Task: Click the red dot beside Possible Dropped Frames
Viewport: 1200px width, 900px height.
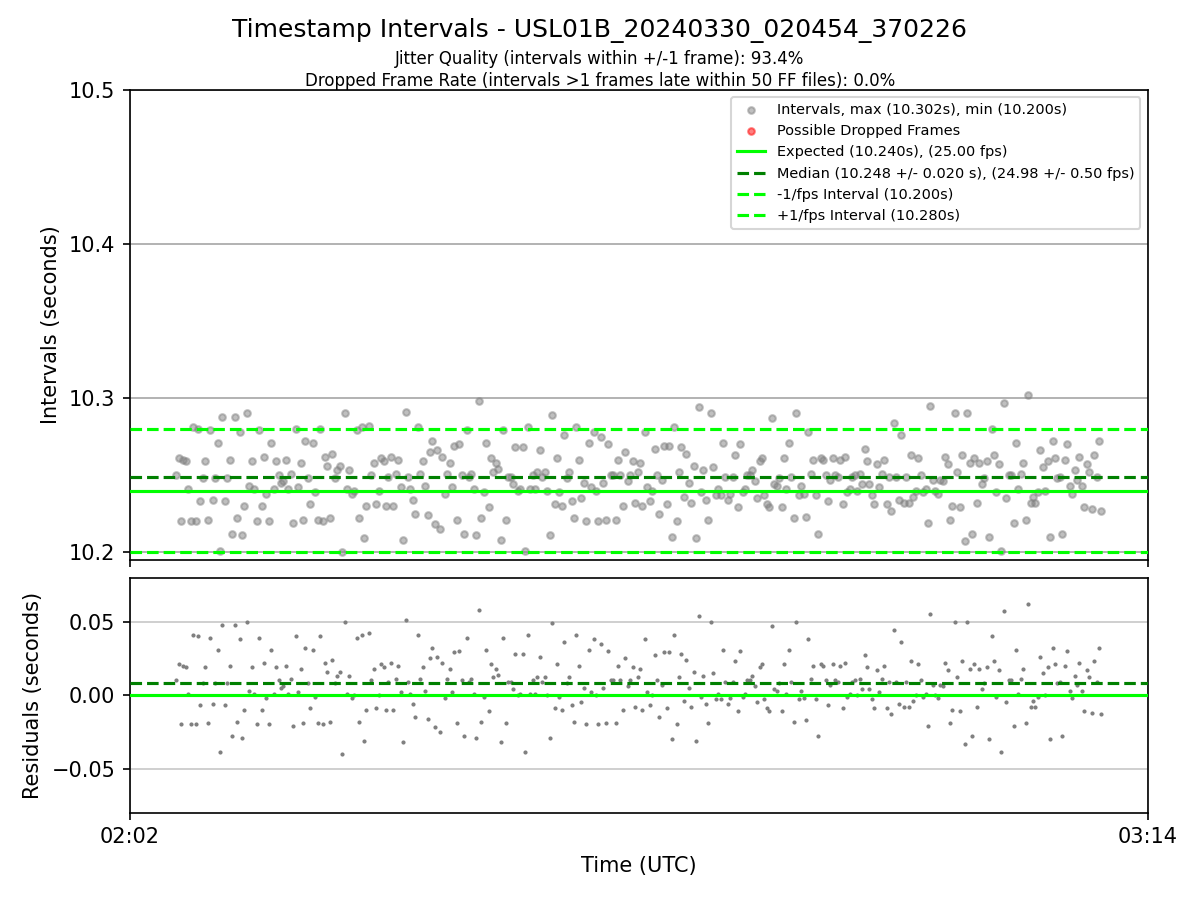Action: [x=752, y=130]
